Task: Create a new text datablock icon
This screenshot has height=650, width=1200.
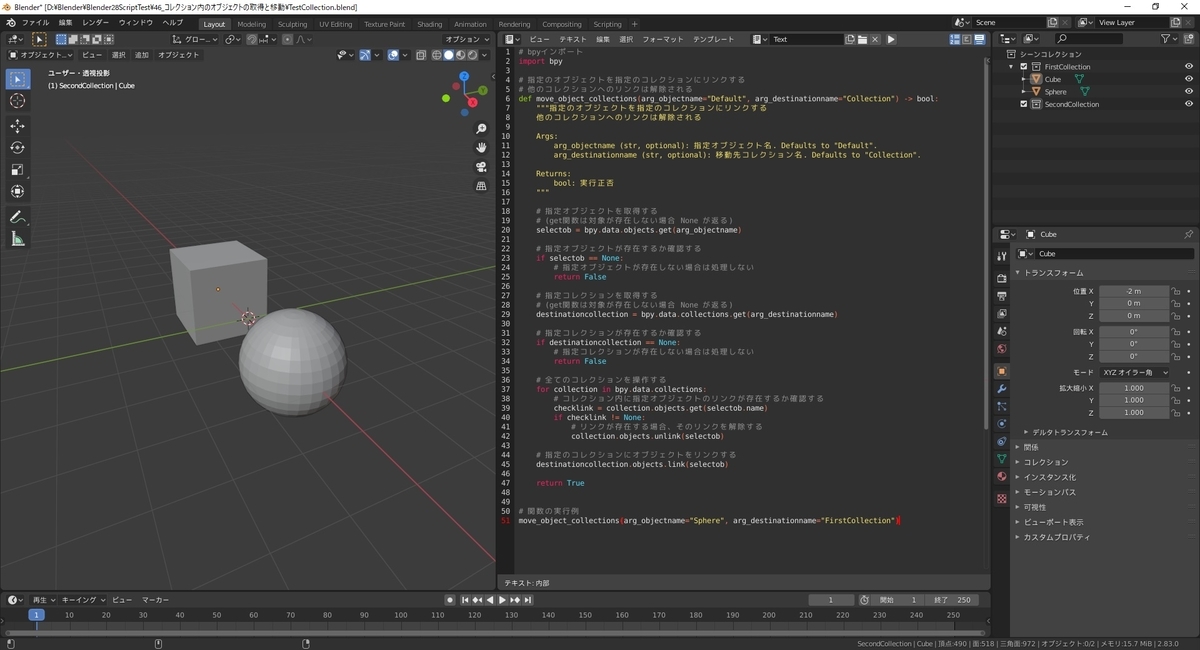Action: 850,39
